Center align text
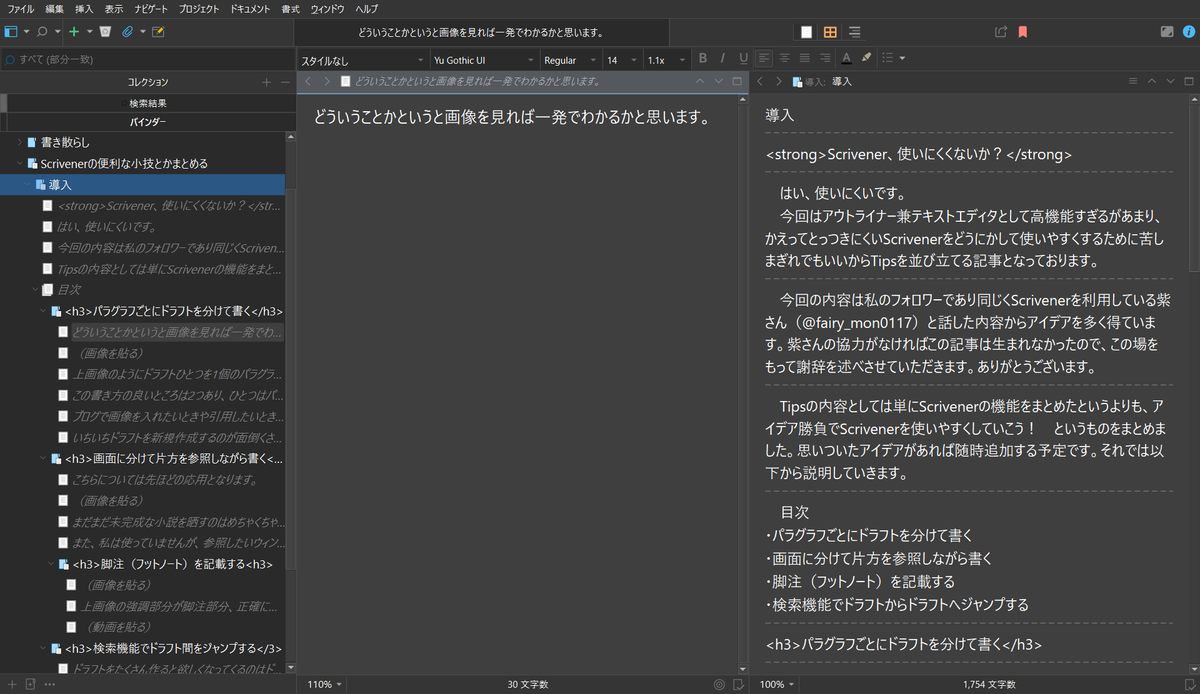Image resolution: width=1200 pixels, height=694 pixels. (x=785, y=59)
